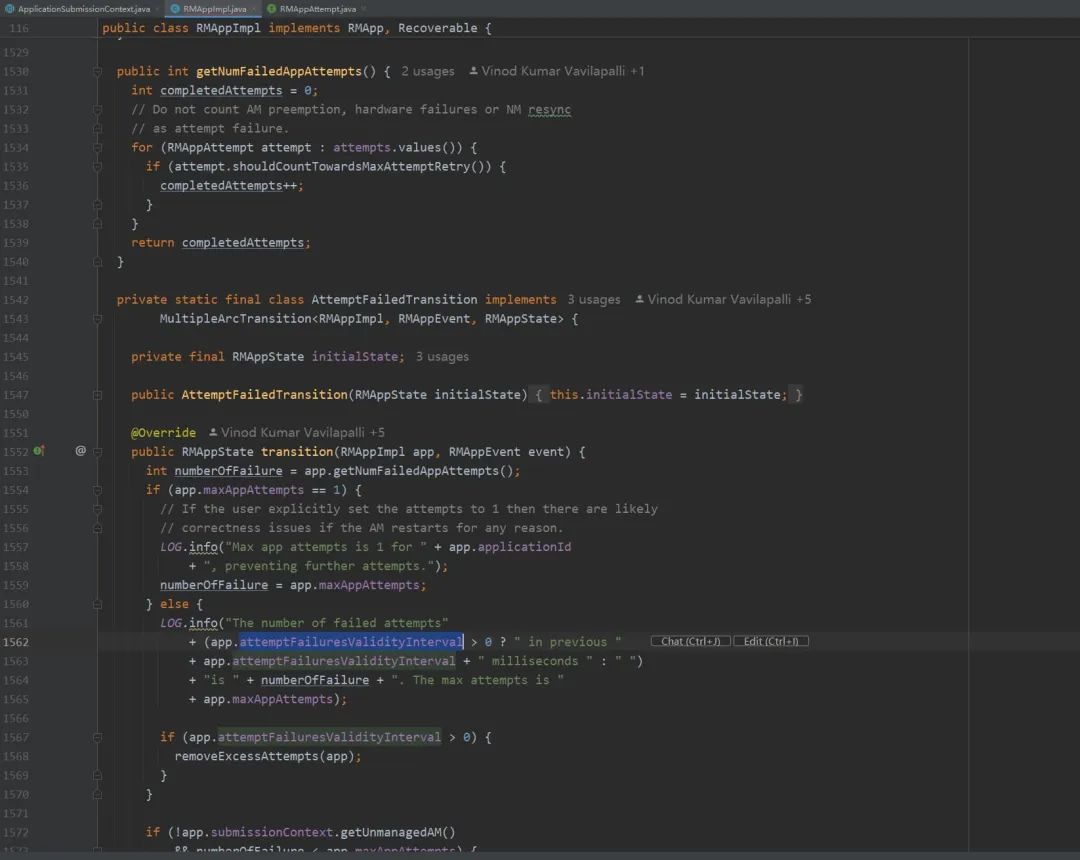Collapse the transition method at line 1552
The width and height of the screenshot is (1080, 860).
tap(97, 452)
